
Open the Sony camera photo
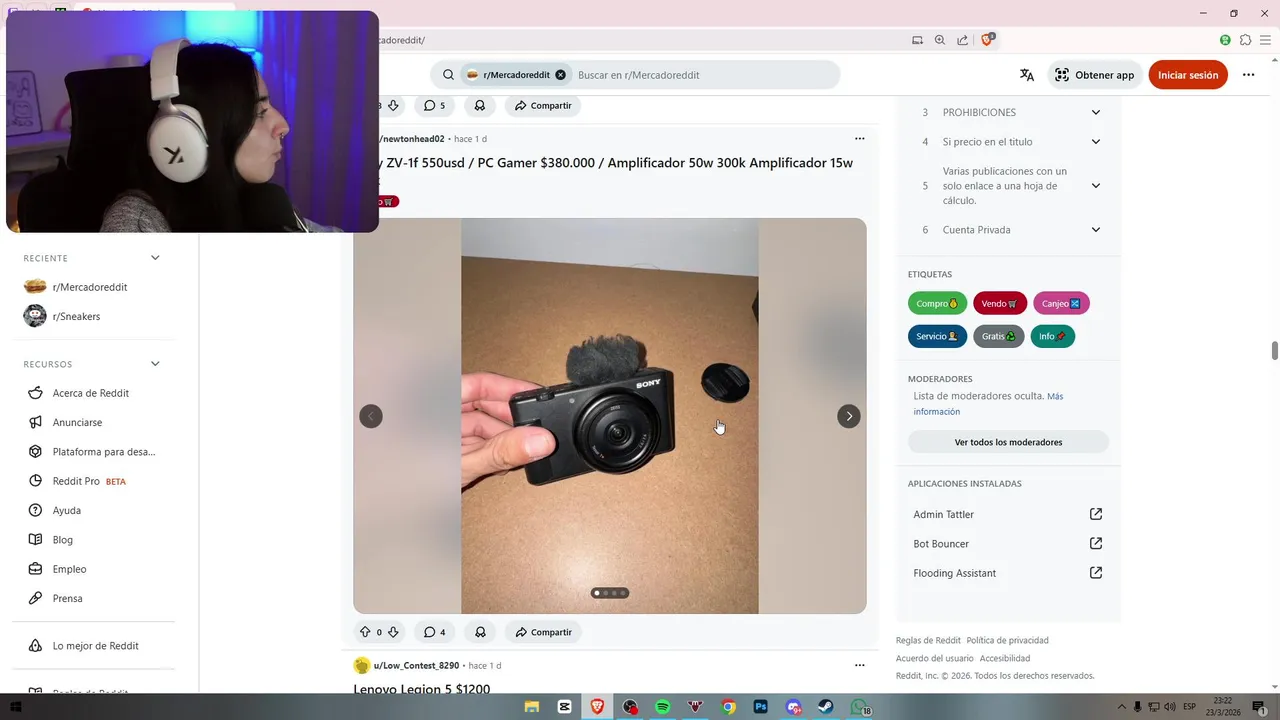[610, 416]
